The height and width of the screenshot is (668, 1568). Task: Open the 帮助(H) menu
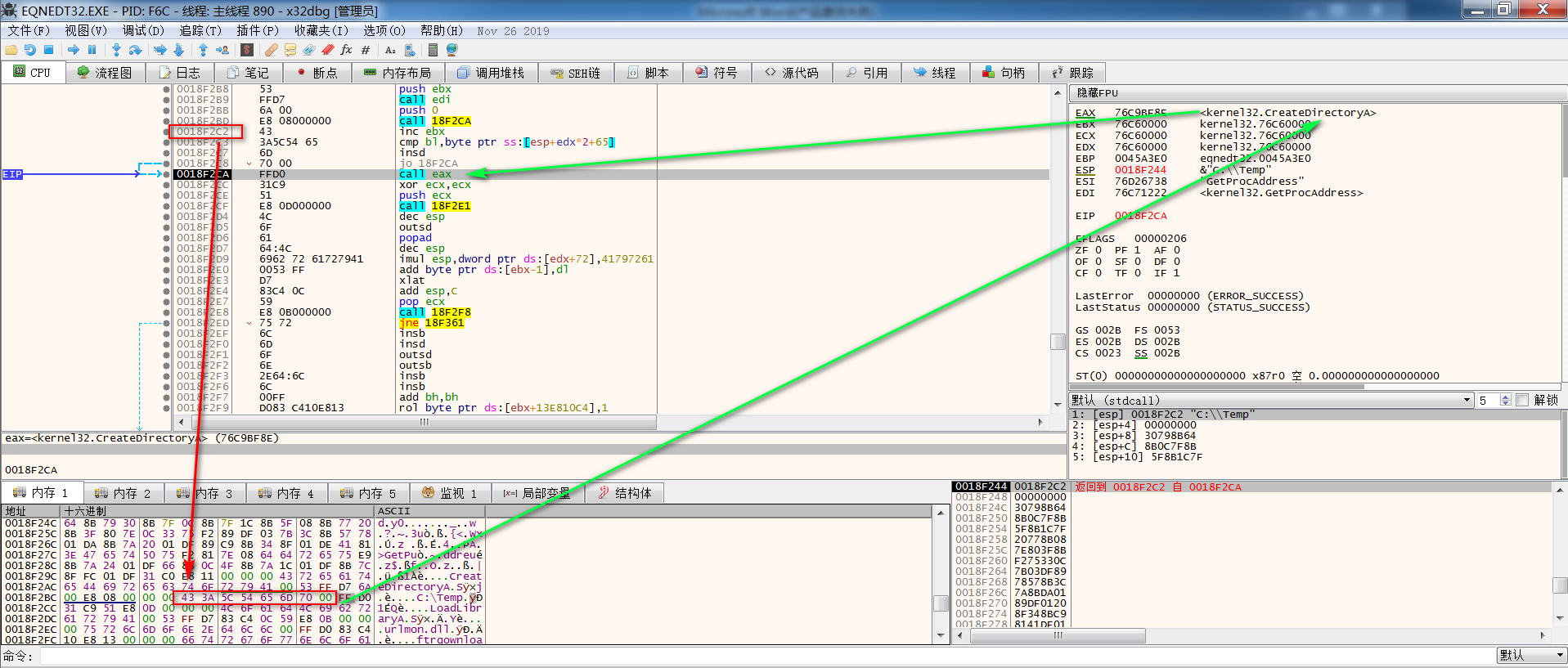[x=442, y=31]
